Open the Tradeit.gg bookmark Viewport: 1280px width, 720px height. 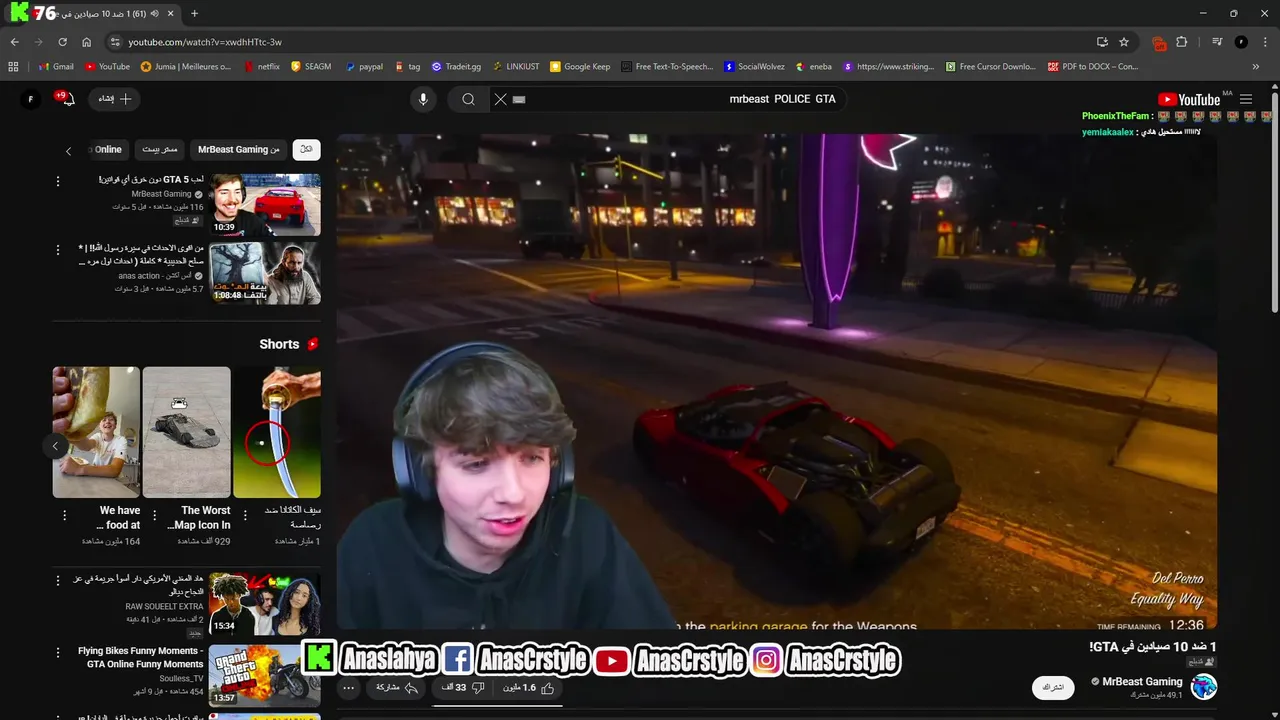click(456, 67)
